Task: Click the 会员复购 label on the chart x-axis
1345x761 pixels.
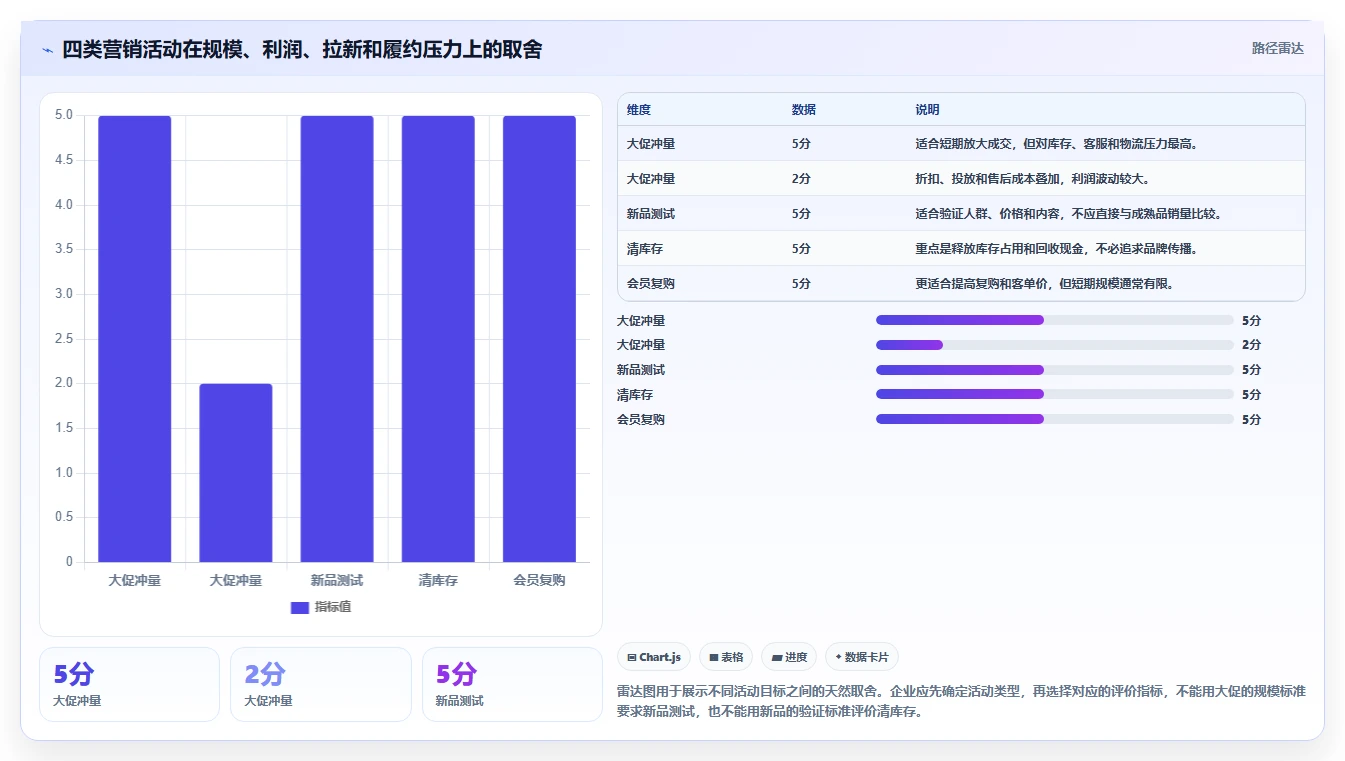Action: pos(539,580)
